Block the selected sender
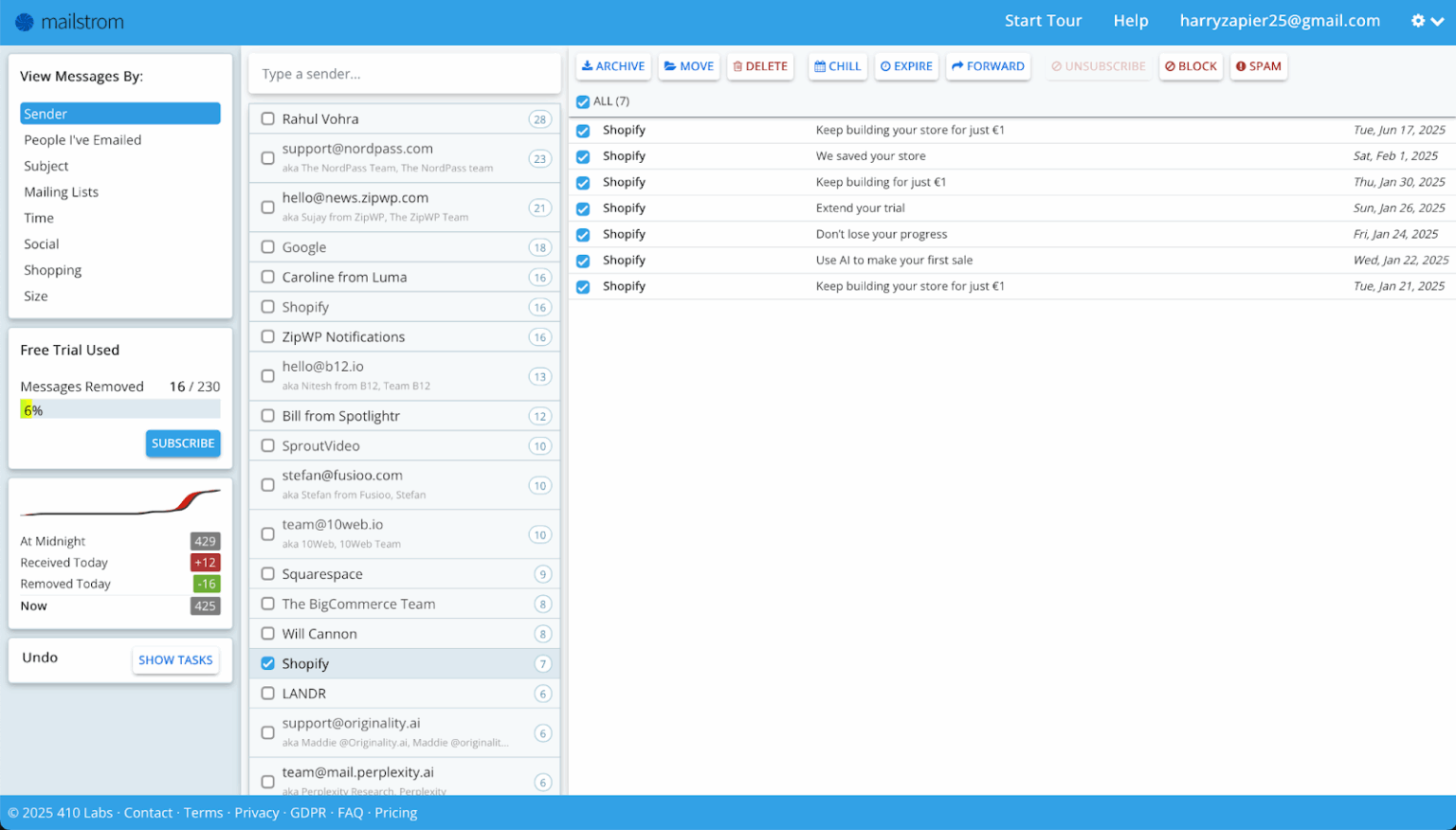The width and height of the screenshot is (1456, 830). click(x=1191, y=66)
